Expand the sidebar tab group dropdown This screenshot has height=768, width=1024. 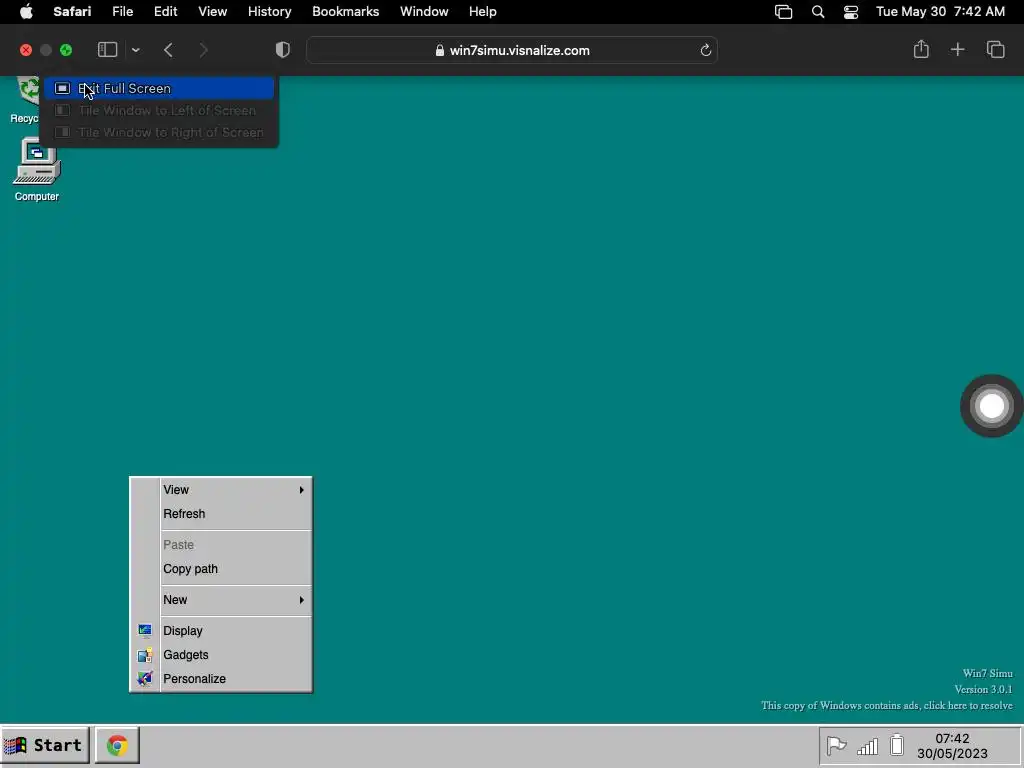click(135, 50)
